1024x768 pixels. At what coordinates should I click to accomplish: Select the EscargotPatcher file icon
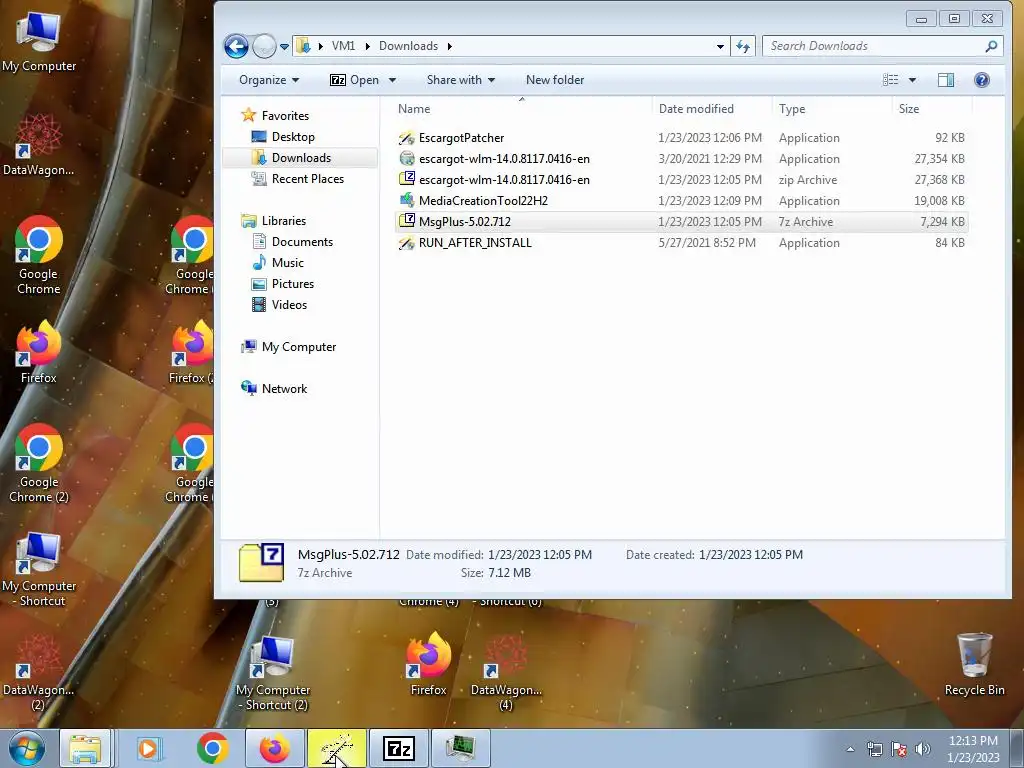coord(407,138)
